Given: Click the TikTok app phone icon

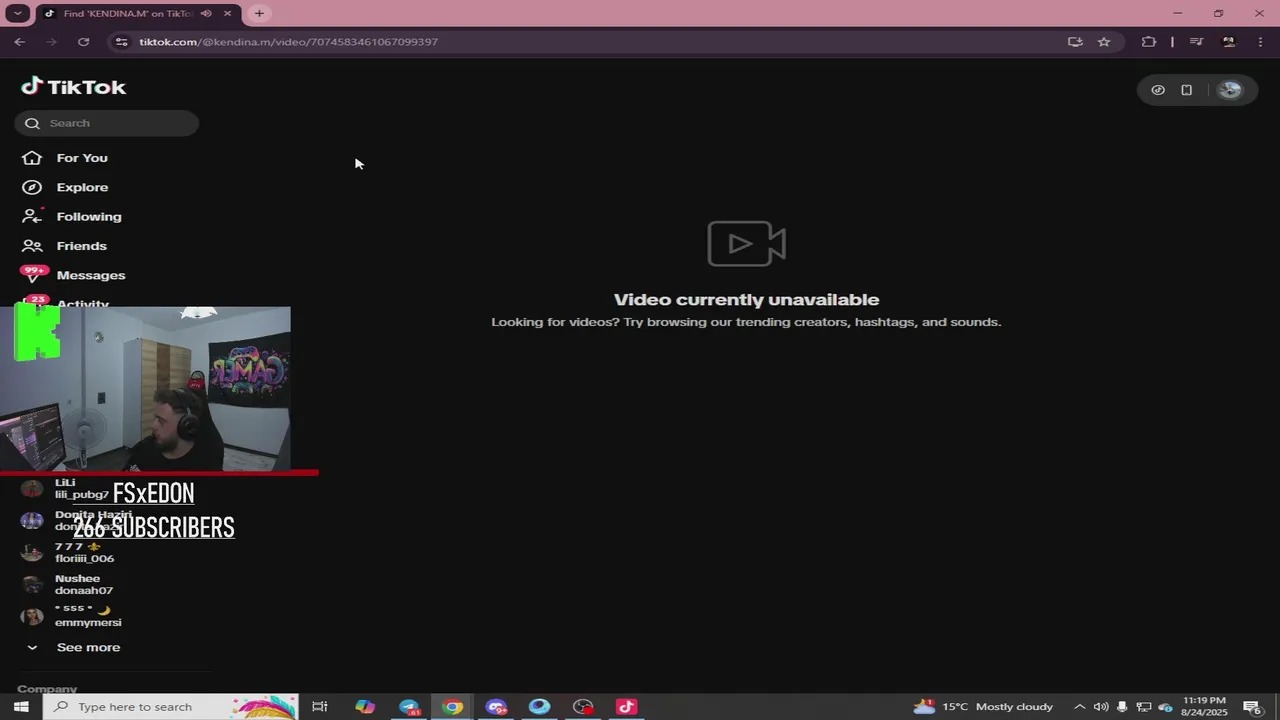Looking at the screenshot, I should coord(1186,90).
